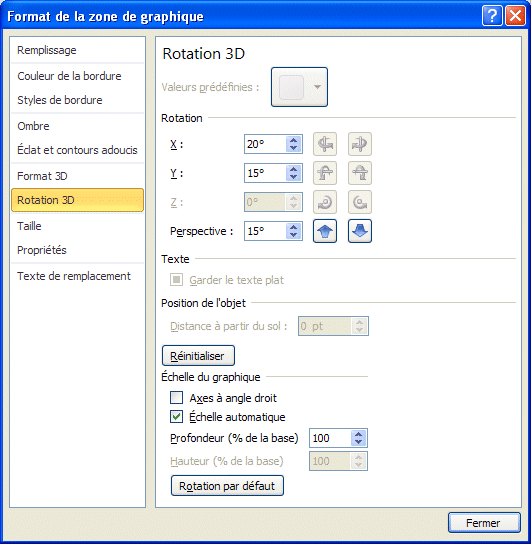Click the X rotation value field
The height and width of the screenshot is (544, 531).
pos(265,144)
